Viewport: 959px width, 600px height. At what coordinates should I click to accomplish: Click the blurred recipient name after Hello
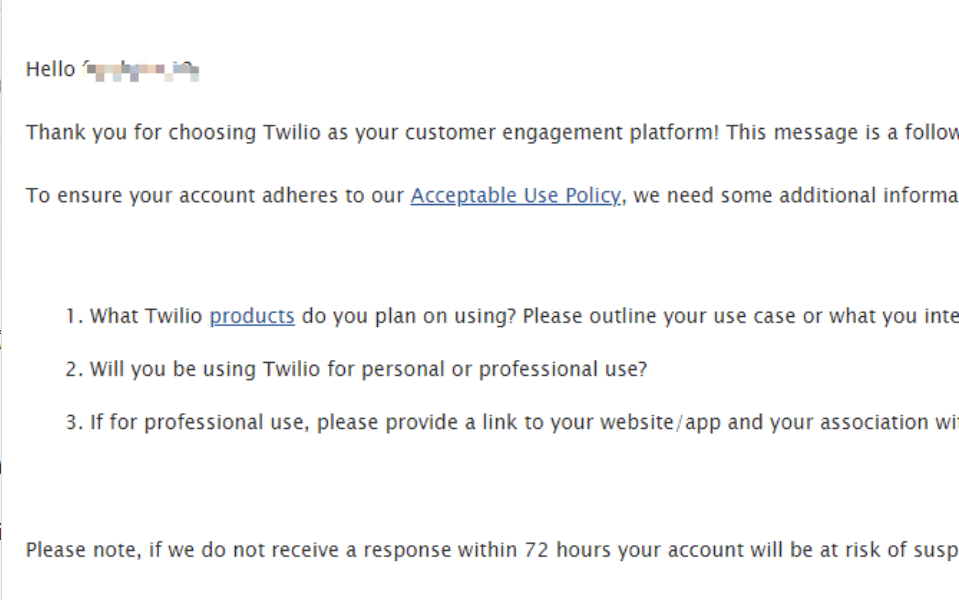142,70
